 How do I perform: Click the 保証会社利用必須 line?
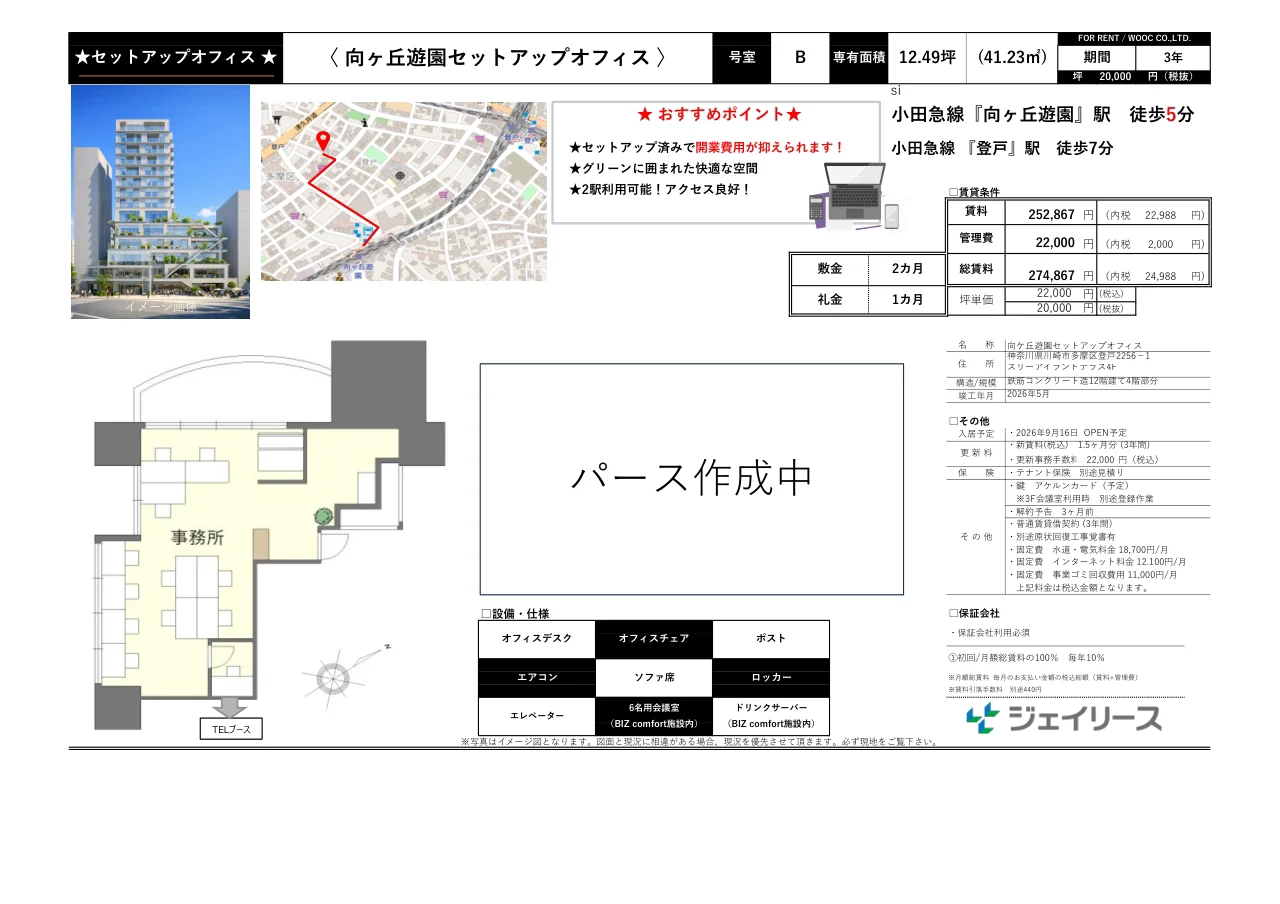[989, 633]
